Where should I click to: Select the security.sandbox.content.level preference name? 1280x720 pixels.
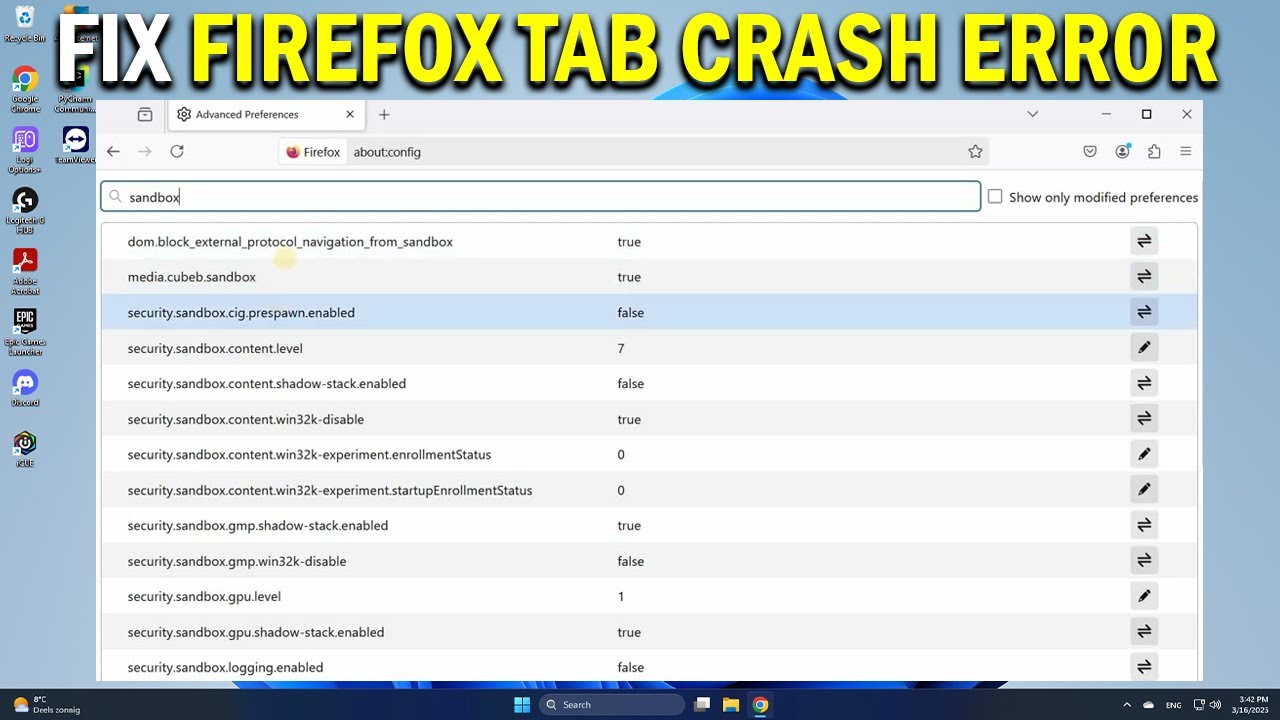point(215,348)
